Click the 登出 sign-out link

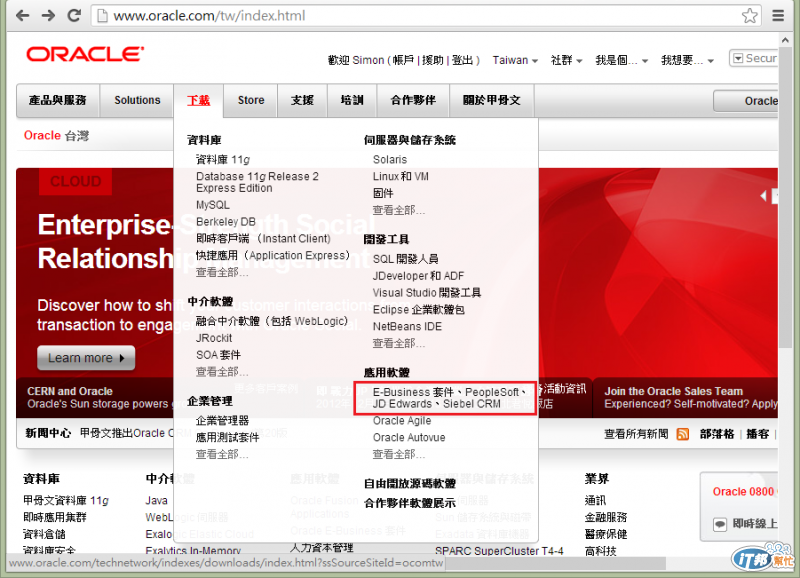[462, 60]
